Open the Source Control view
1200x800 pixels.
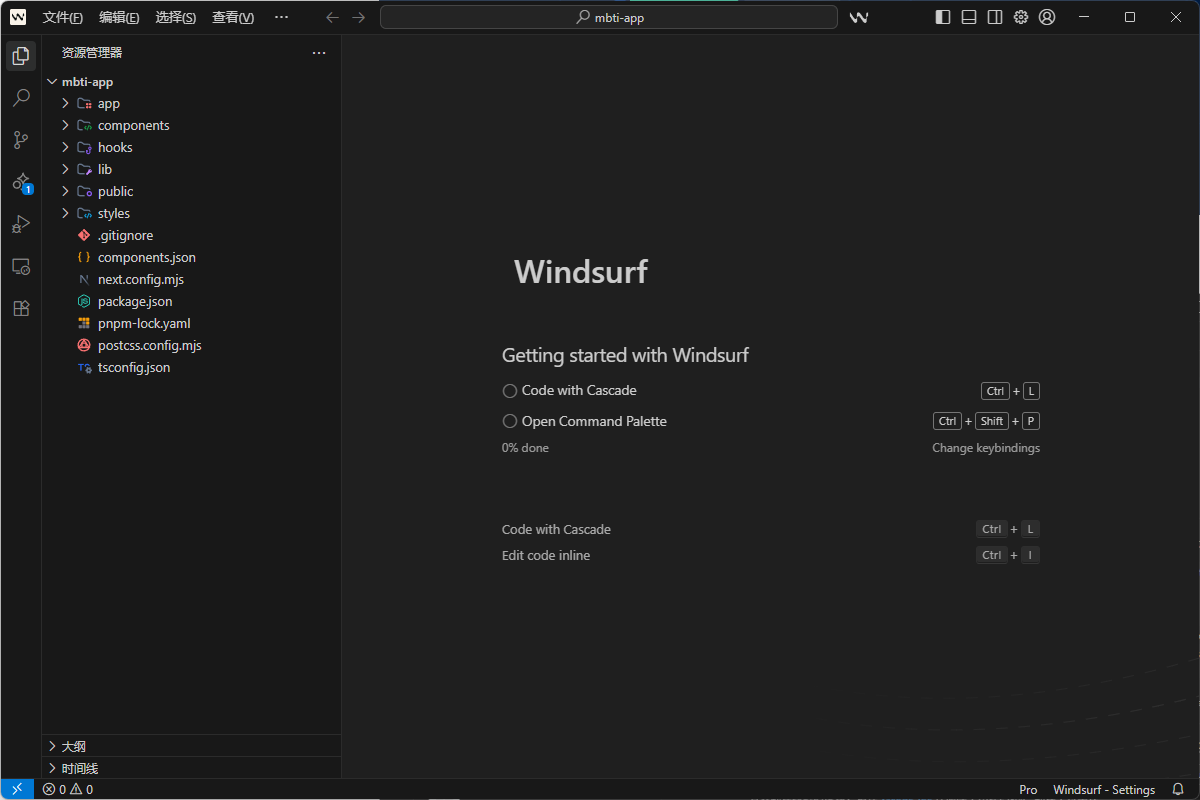pyautogui.click(x=21, y=140)
